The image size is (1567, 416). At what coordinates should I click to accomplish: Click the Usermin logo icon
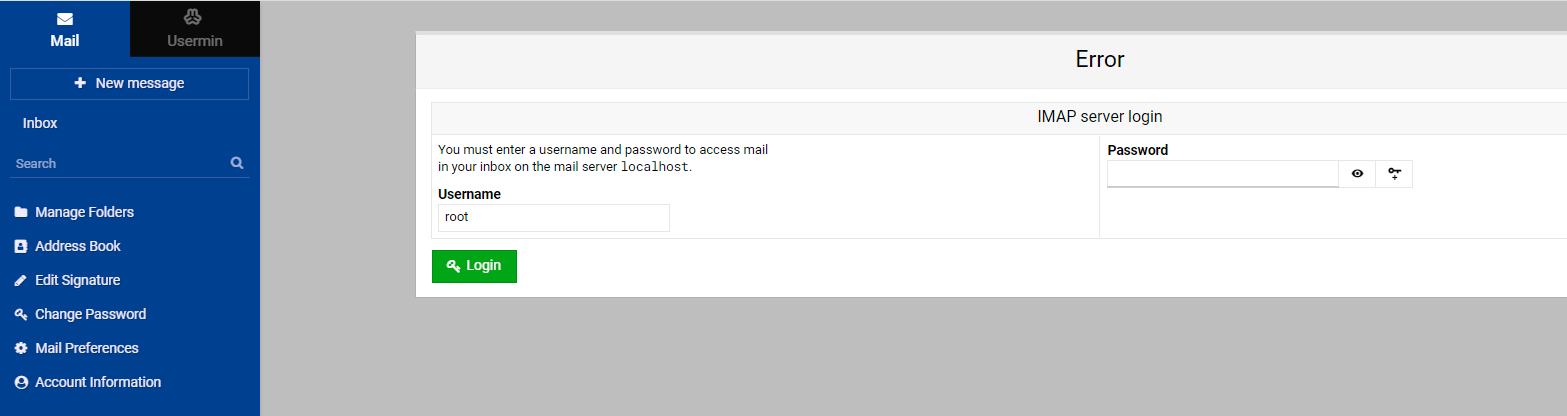coord(194,18)
